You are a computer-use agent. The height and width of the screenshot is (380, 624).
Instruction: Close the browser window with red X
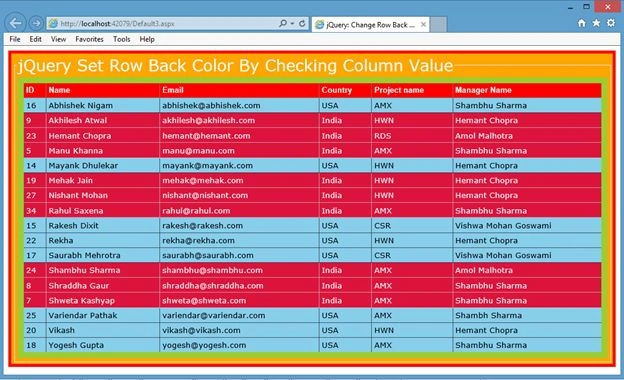point(608,6)
